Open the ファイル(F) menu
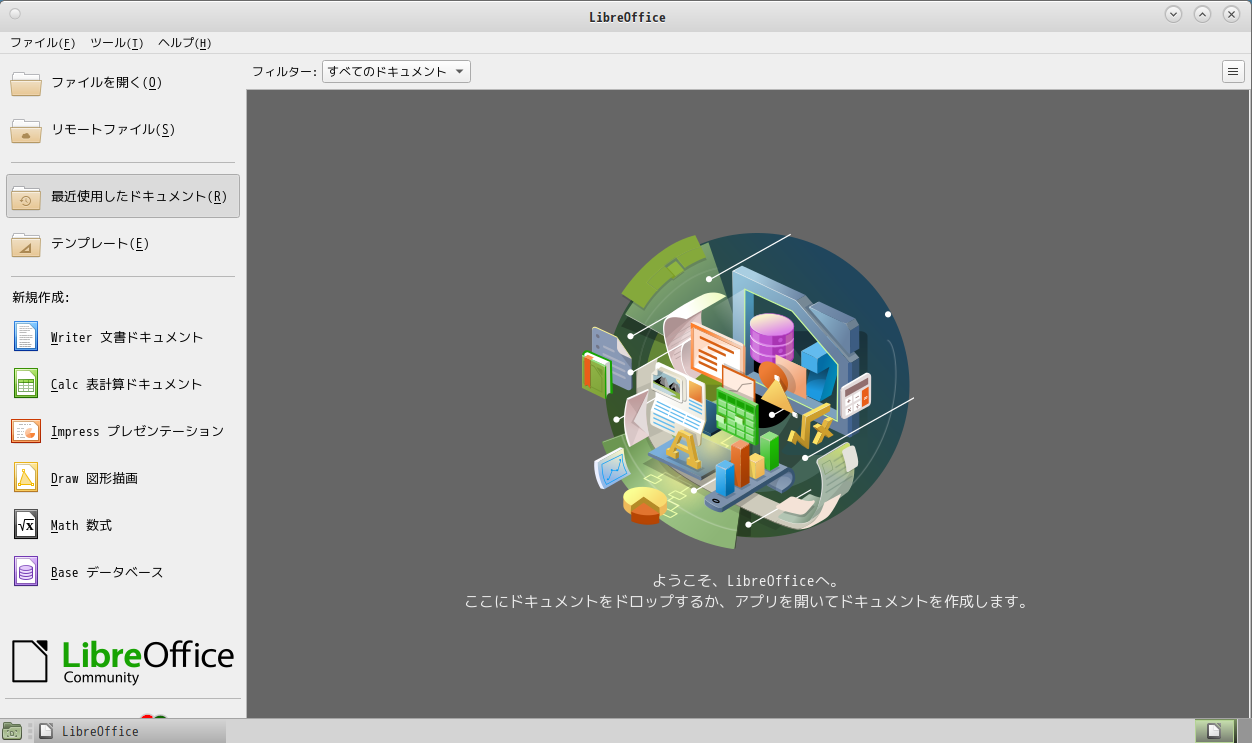Screen dimensions: 1252x743 (x=42, y=43)
